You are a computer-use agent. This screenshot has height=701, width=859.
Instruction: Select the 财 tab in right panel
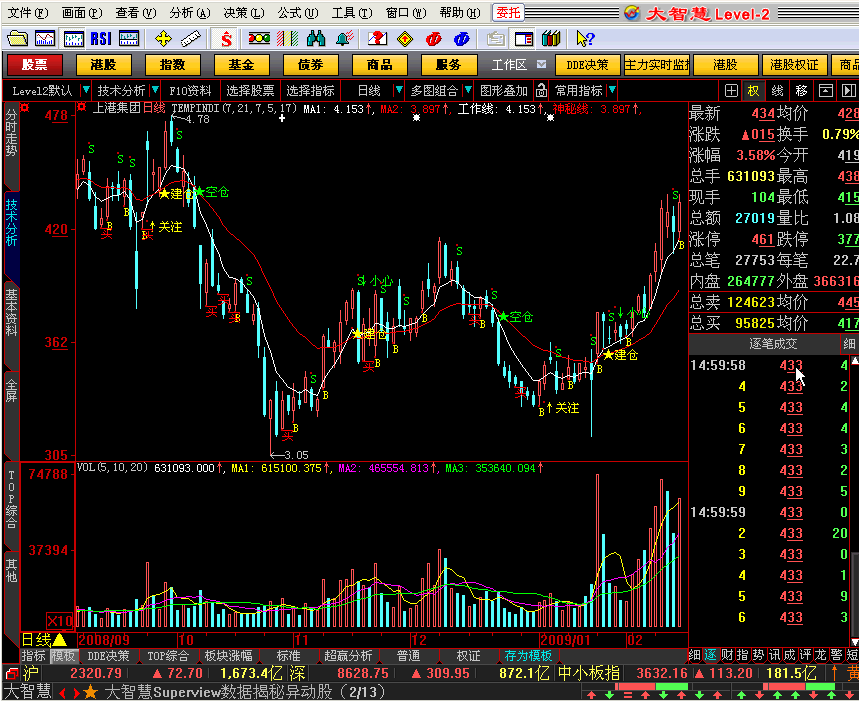727,655
